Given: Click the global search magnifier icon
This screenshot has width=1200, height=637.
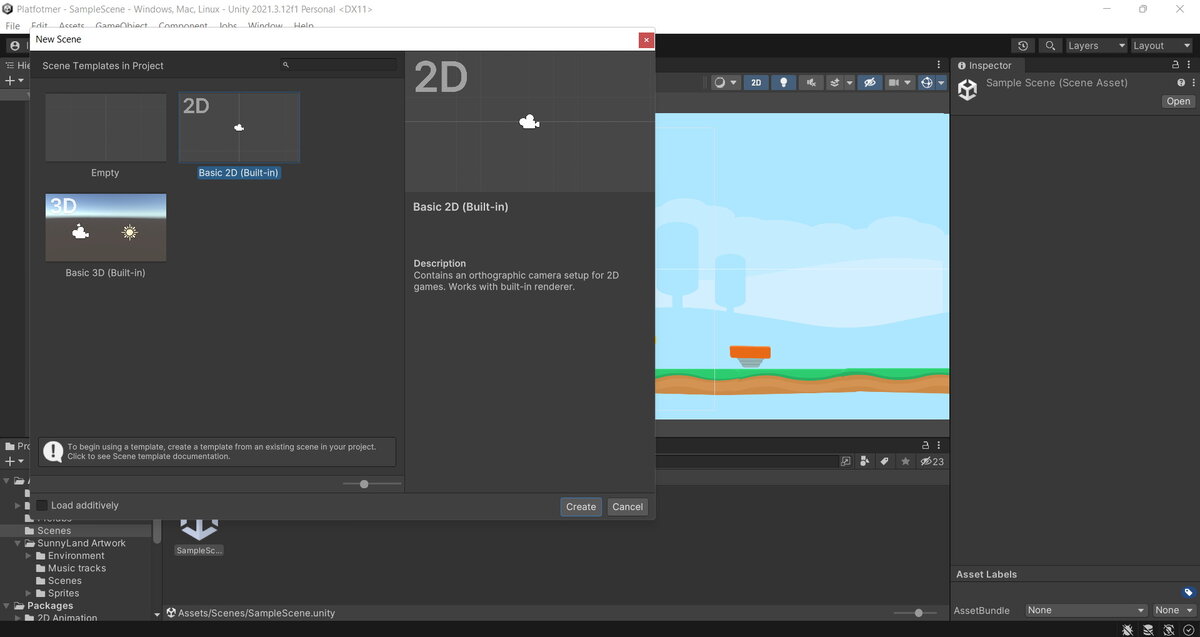Looking at the screenshot, I should tap(1050, 46).
